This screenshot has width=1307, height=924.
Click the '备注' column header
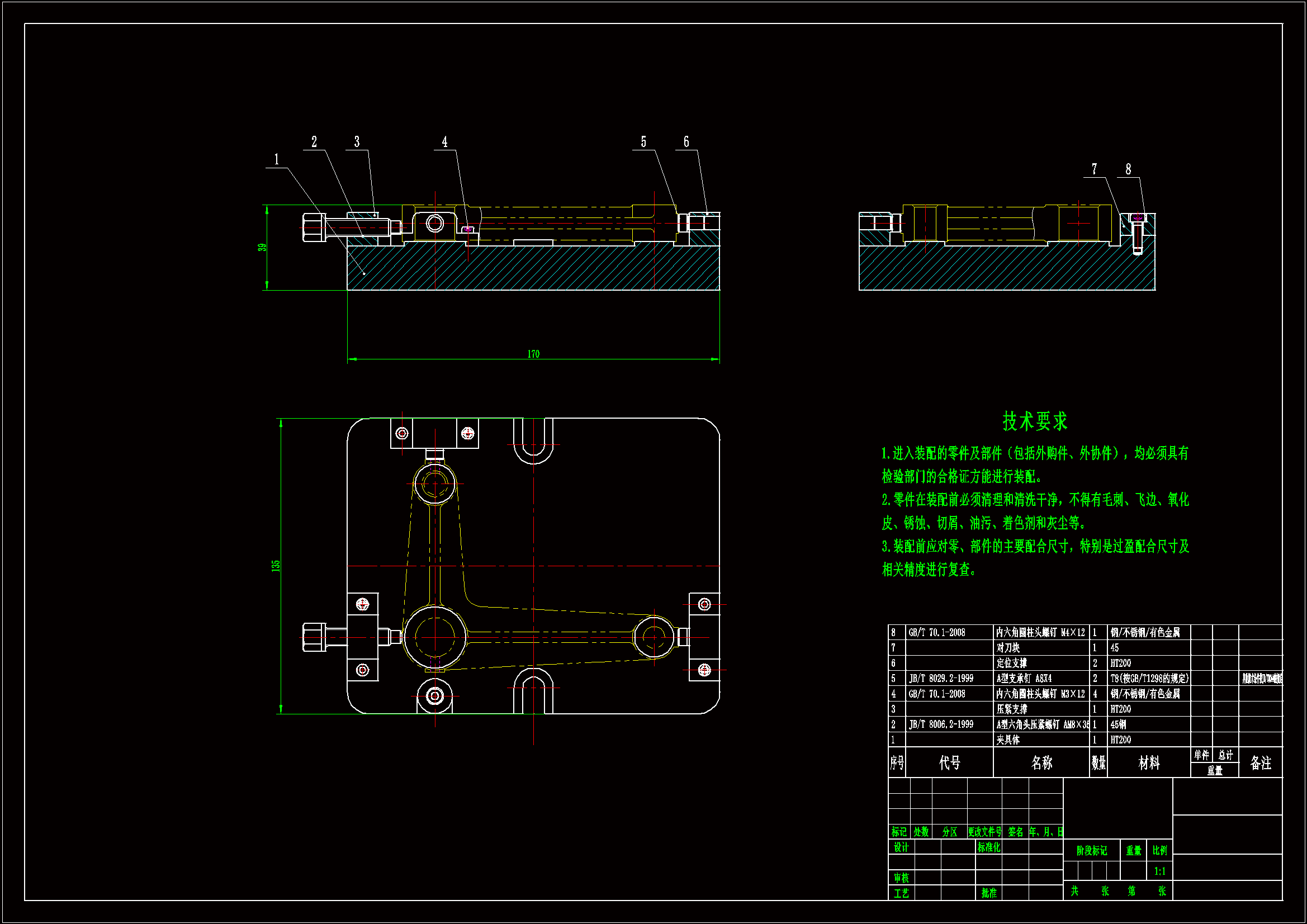pyautogui.click(x=1260, y=763)
